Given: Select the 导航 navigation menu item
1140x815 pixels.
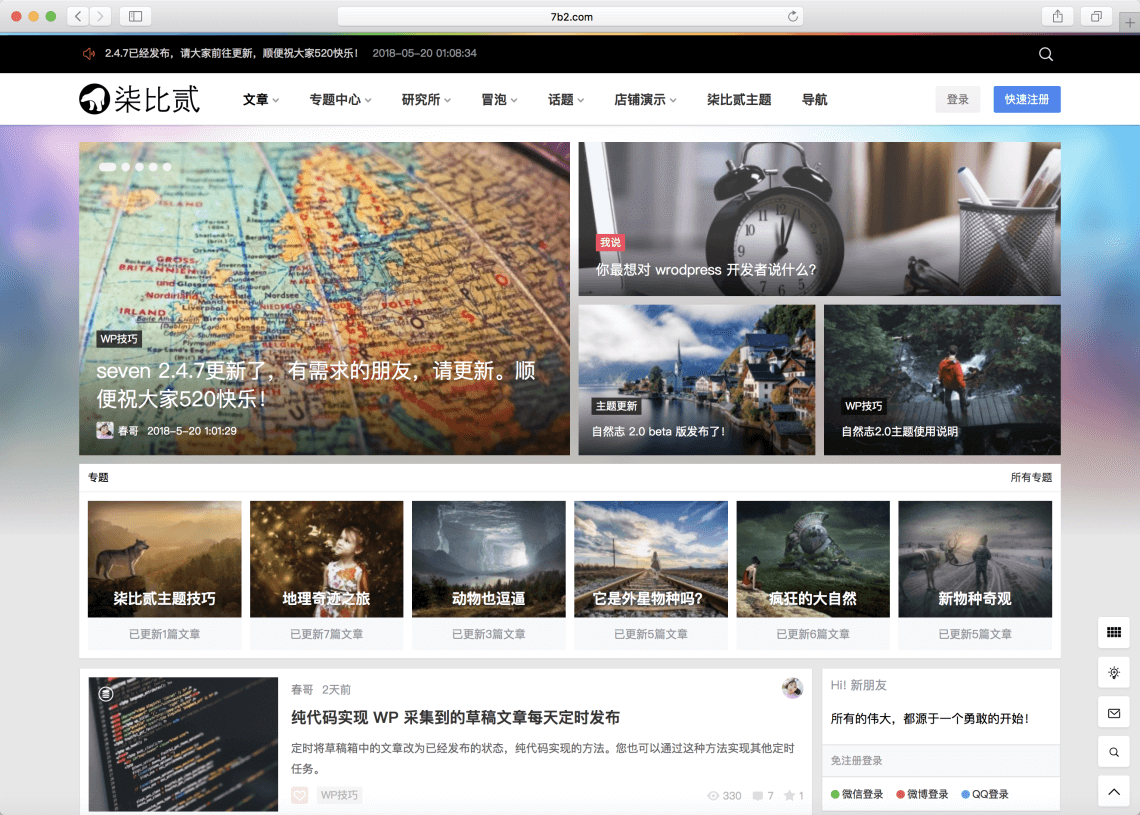Looking at the screenshot, I should (813, 99).
